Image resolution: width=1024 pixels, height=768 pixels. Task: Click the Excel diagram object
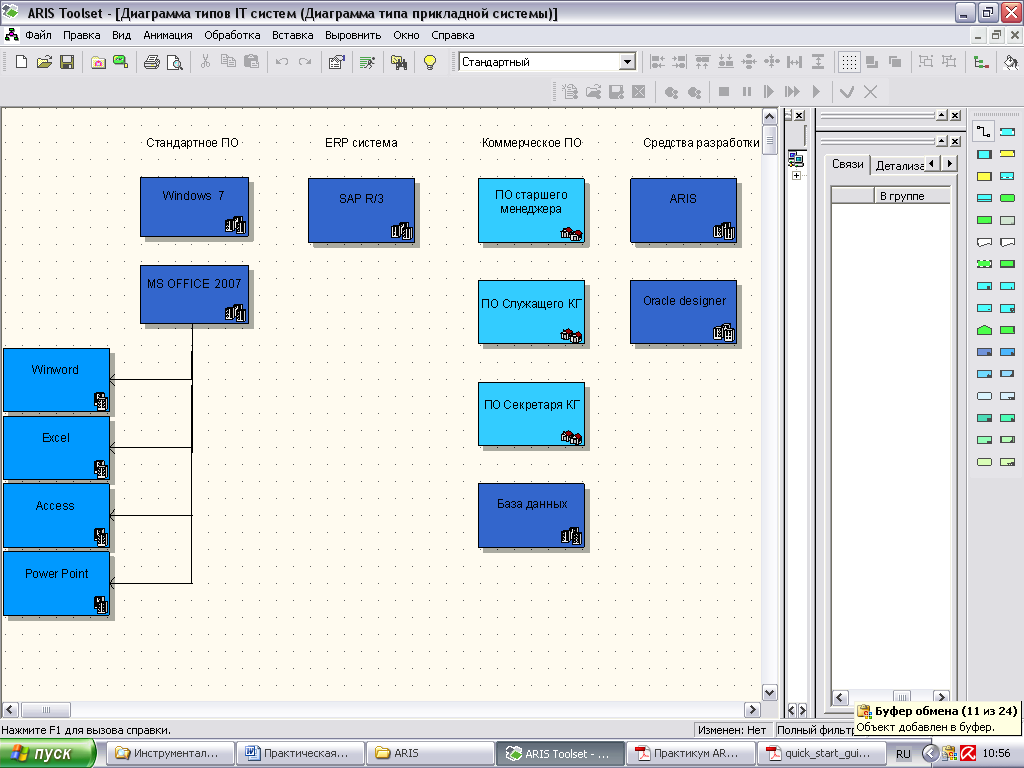[56, 448]
